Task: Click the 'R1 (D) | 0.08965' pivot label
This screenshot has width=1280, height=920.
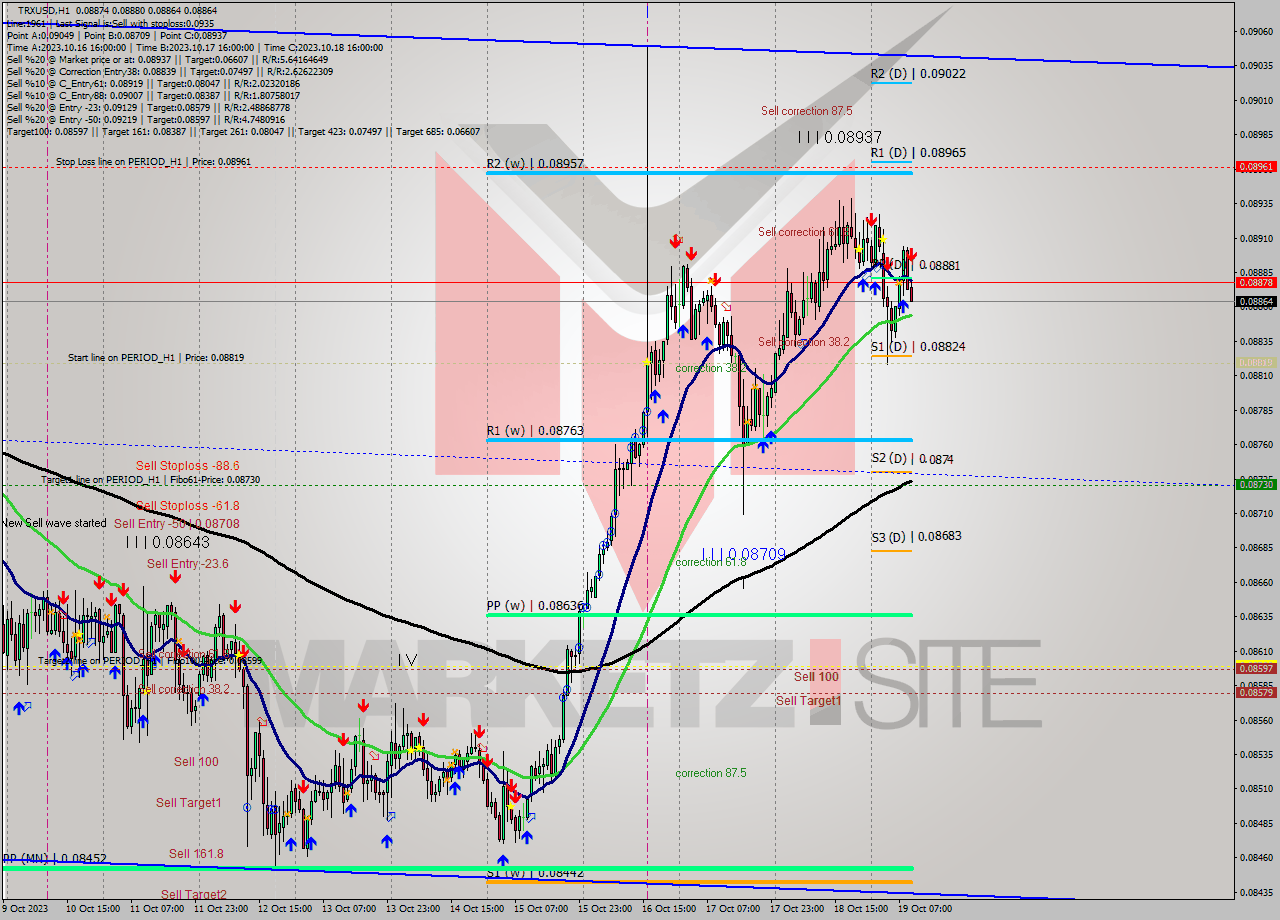Action: tap(918, 153)
